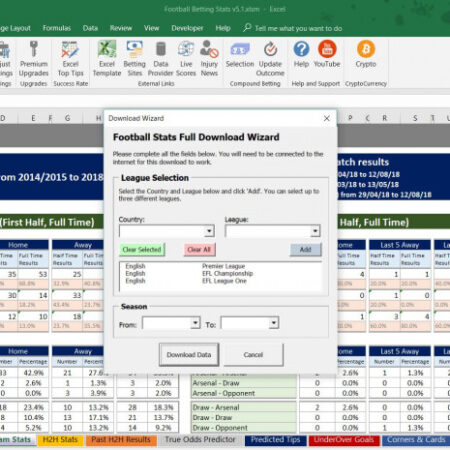Select the English Premier League list row
The height and width of the screenshot is (450, 450).
[221, 266]
